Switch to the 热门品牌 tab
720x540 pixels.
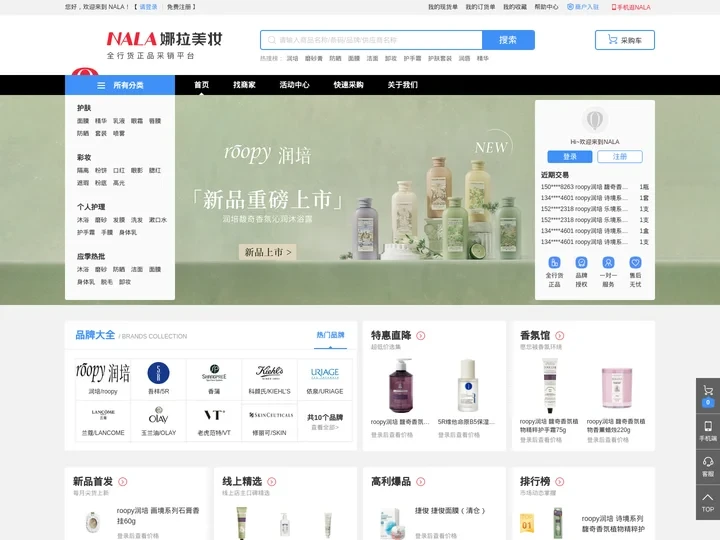point(330,335)
